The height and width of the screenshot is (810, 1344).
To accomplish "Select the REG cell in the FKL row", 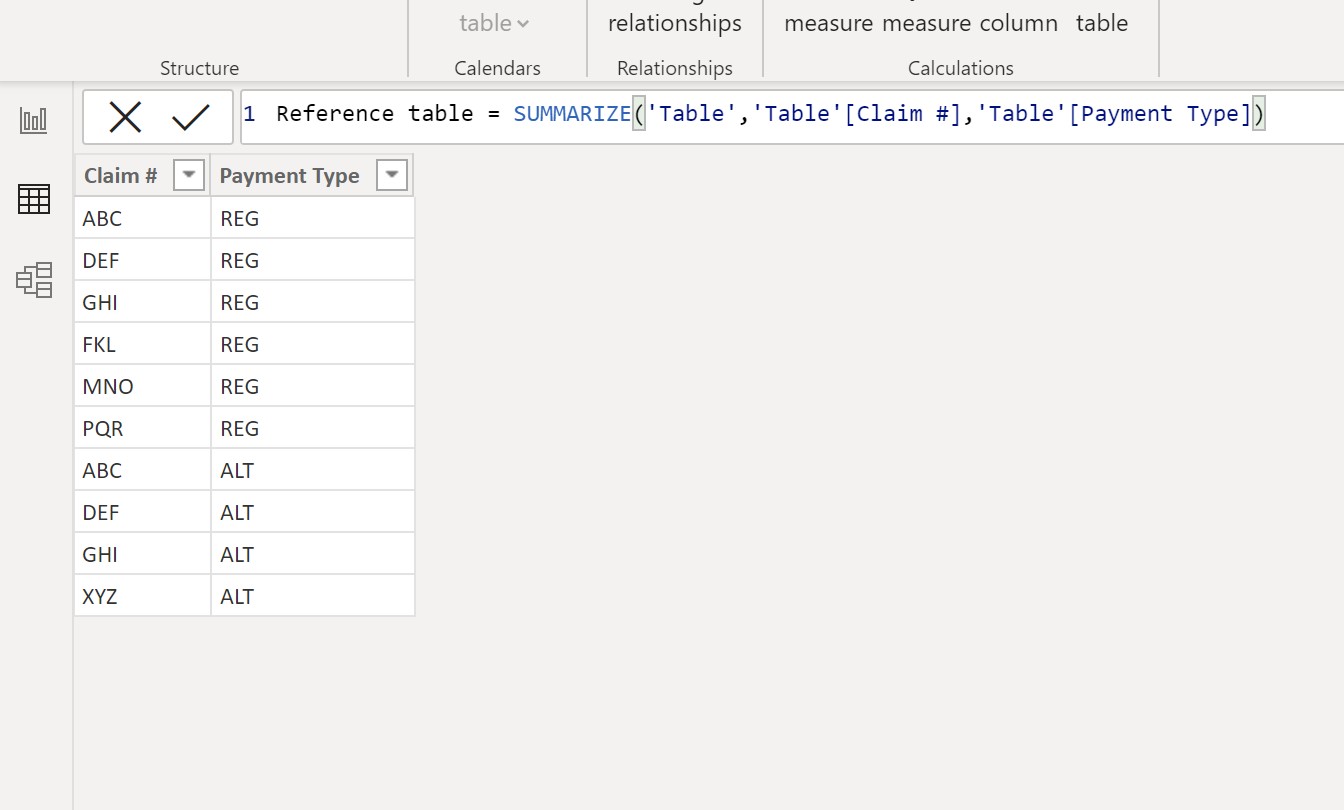I will point(312,344).
